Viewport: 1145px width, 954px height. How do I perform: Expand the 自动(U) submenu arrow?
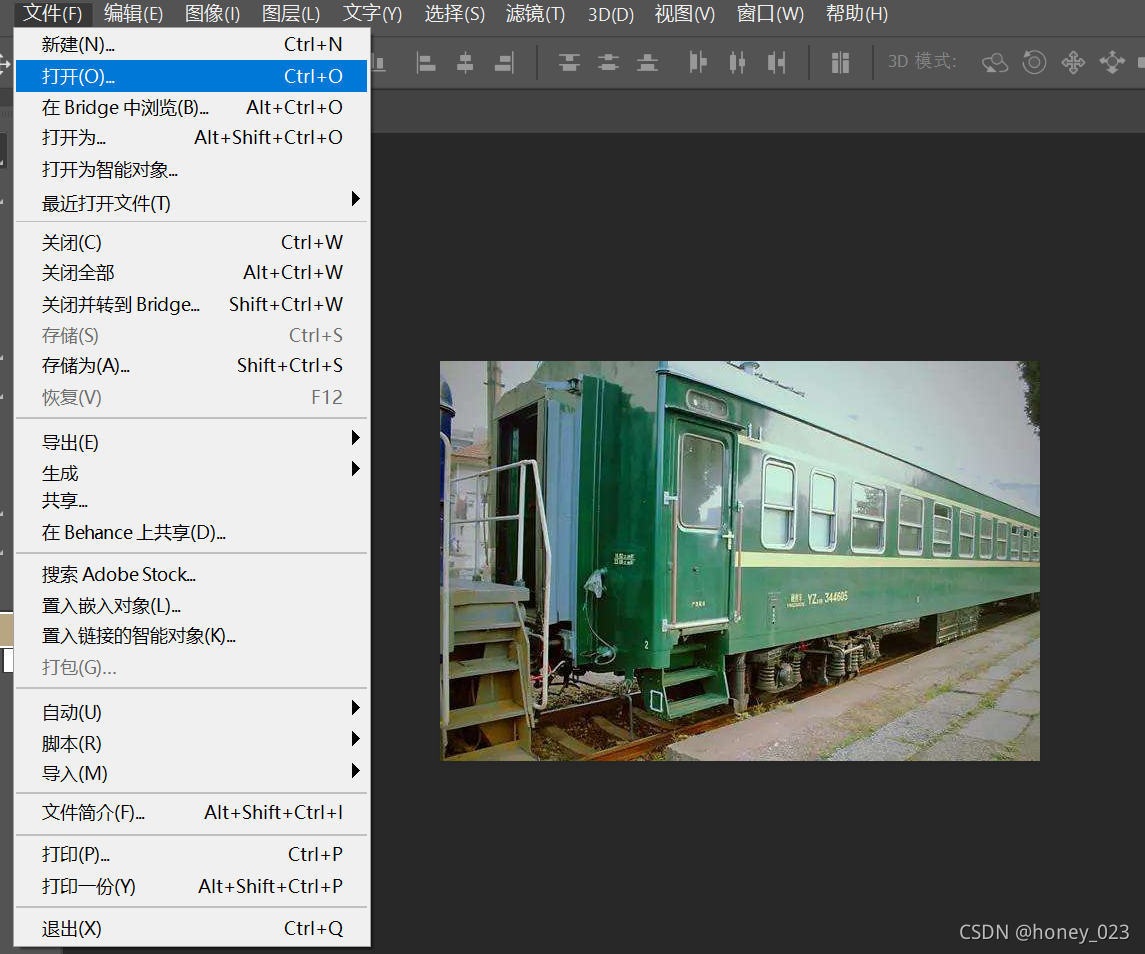[x=356, y=707]
